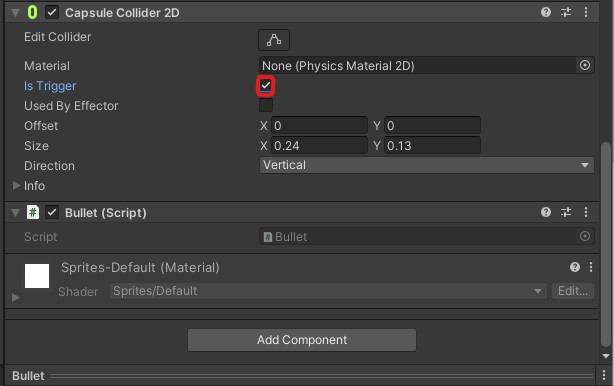Open Bullet Script three-dot context menu
The height and width of the screenshot is (386, 614).
(x=586, y=212)
